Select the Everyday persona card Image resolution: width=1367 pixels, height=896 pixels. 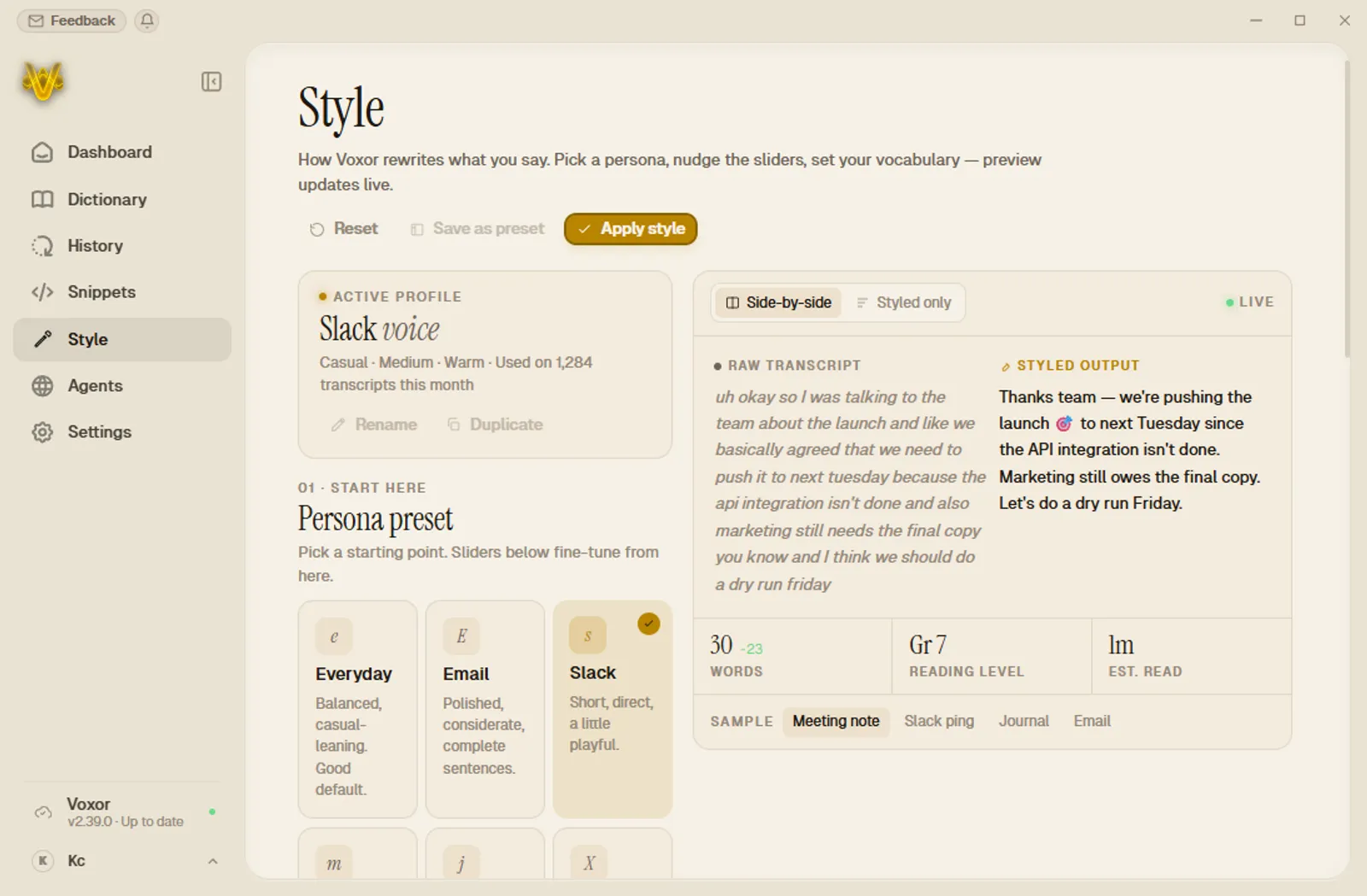[x=358, y=709]
